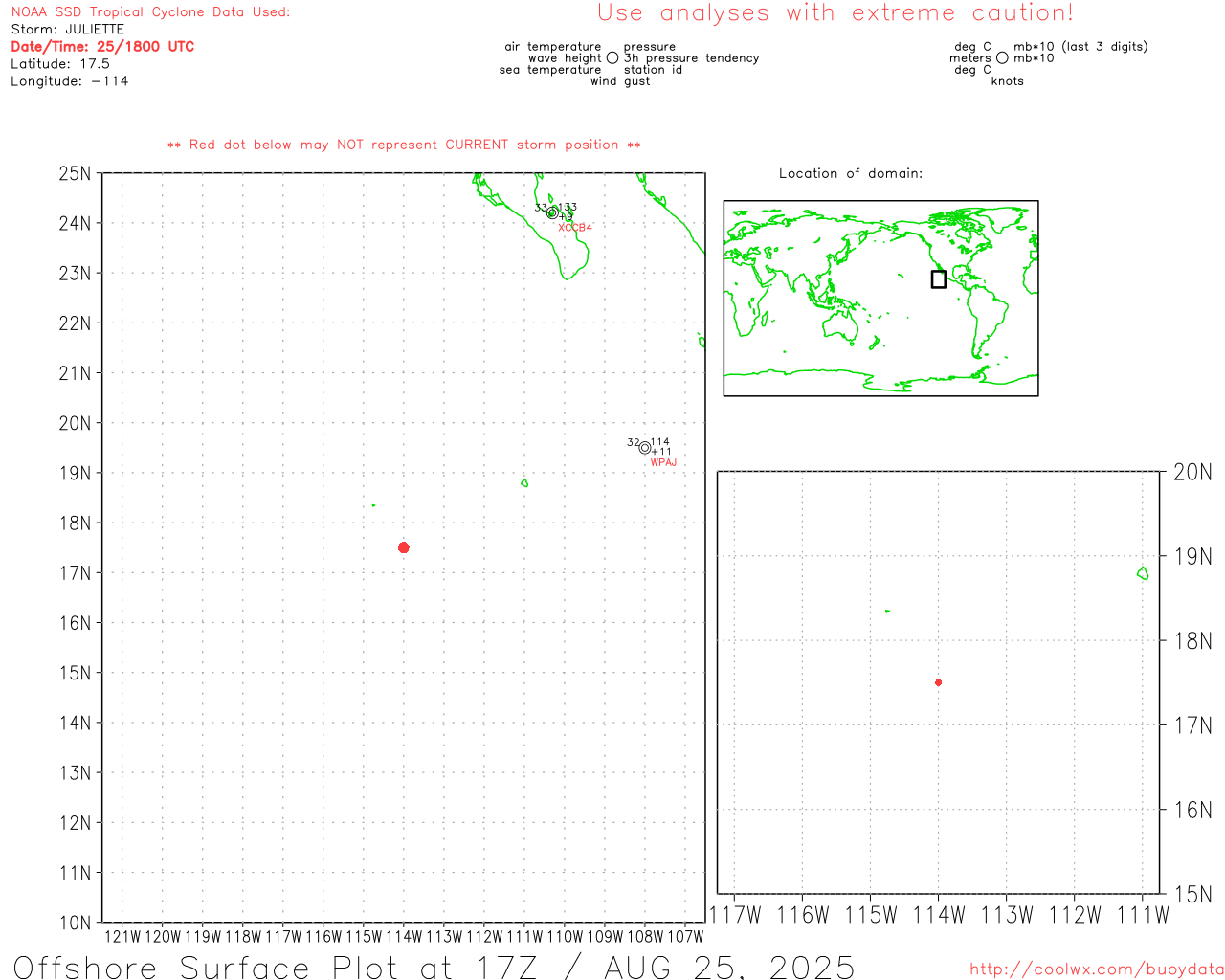Image resolution: width=1225 pixels, height=980 pixels.
Task: Click pressure tendency '+11' by WPAJ station
Action: [661, 452]
